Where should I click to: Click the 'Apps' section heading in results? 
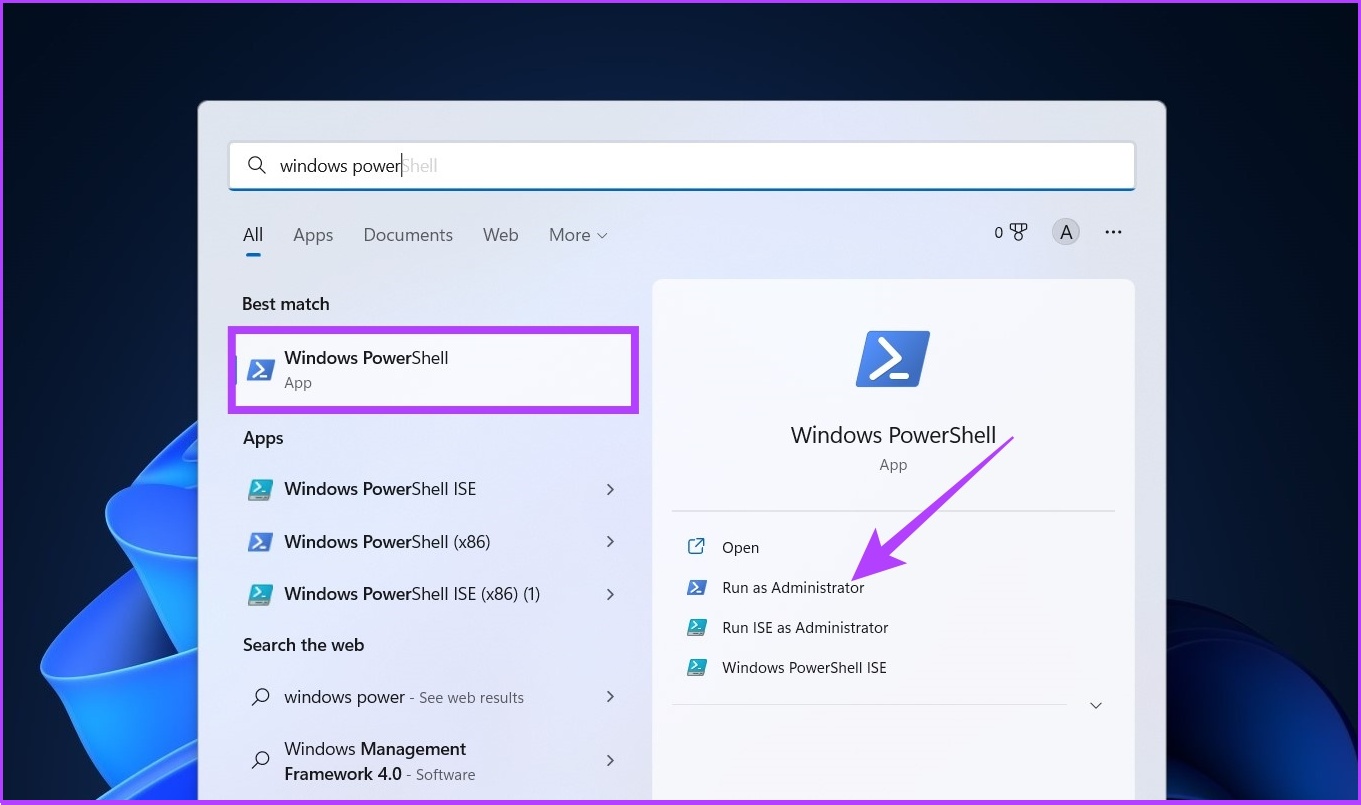(x=263, y=438)
